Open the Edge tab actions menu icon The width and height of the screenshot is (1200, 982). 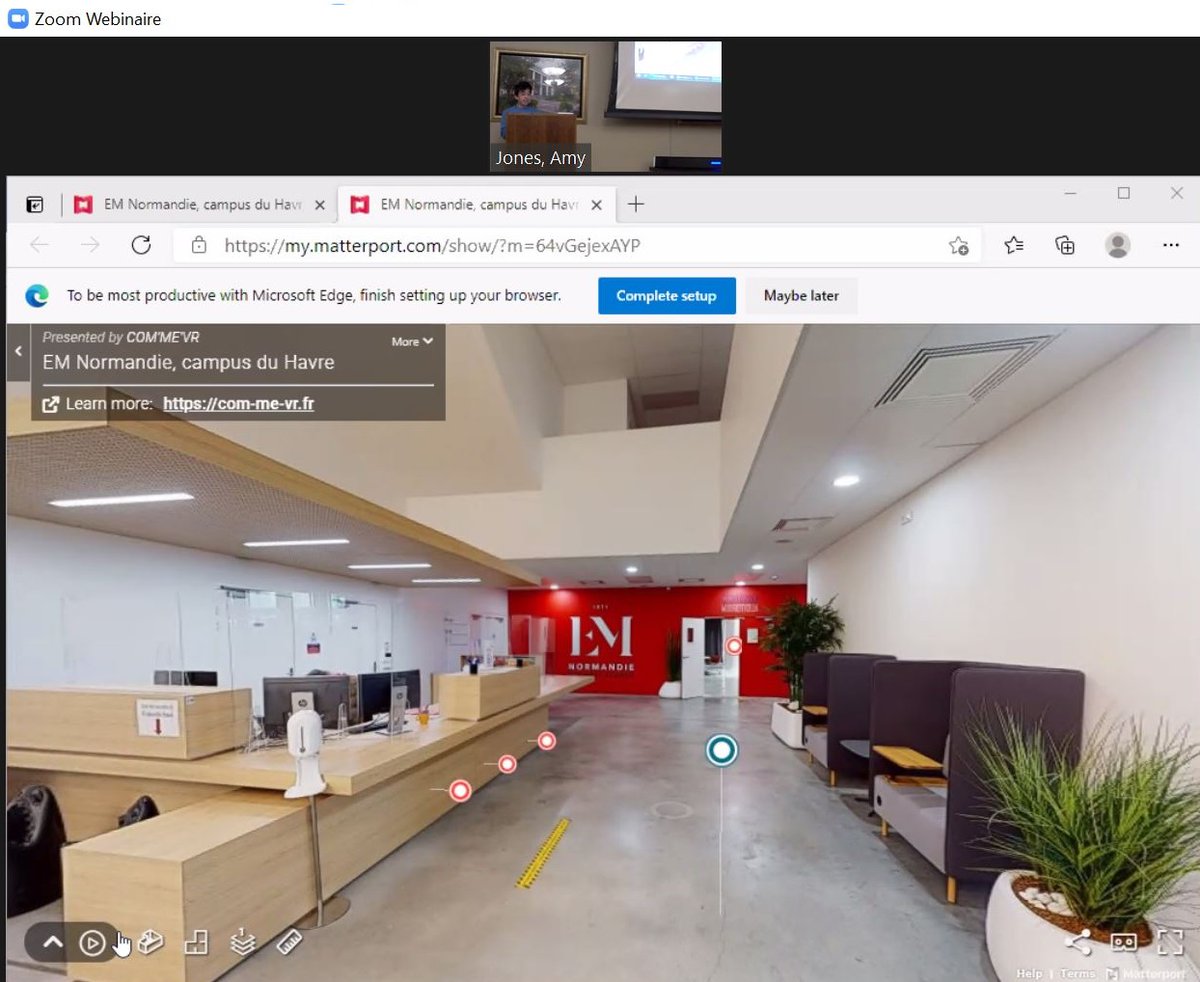[35, 205]
